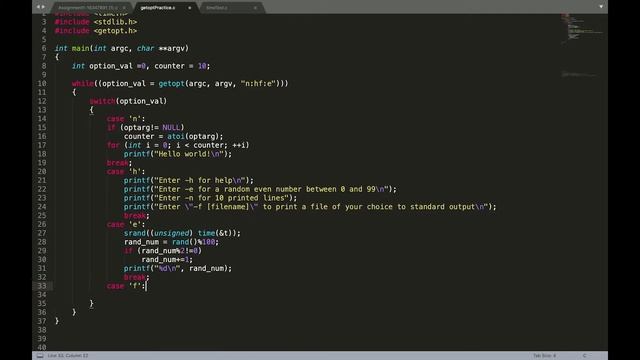Click '#include <stdlib.h>' line
The image size is (640, 360).
point(96,22)
